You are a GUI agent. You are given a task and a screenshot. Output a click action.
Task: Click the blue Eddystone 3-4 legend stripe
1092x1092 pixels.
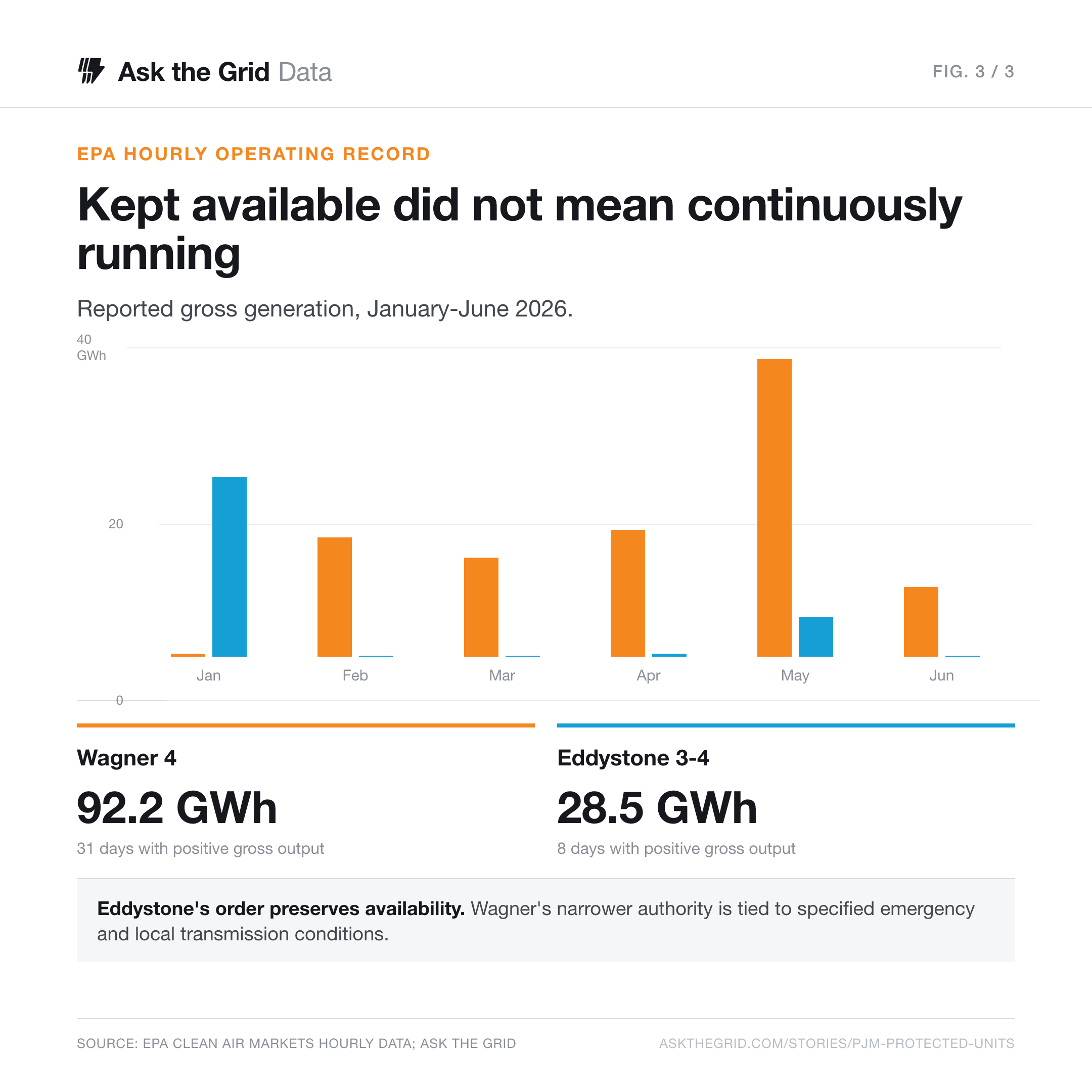786,725
